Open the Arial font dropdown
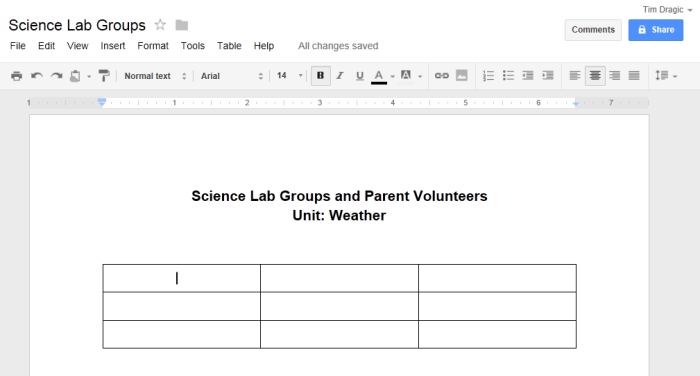This screenshot has height=376, width=700. tap(232, 76)
